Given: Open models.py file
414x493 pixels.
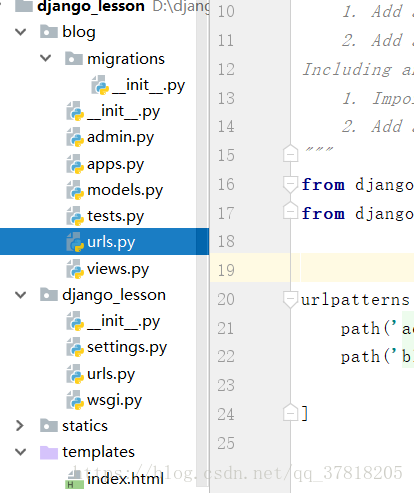Looking at the screenshot, I should (x=125, y=190).
